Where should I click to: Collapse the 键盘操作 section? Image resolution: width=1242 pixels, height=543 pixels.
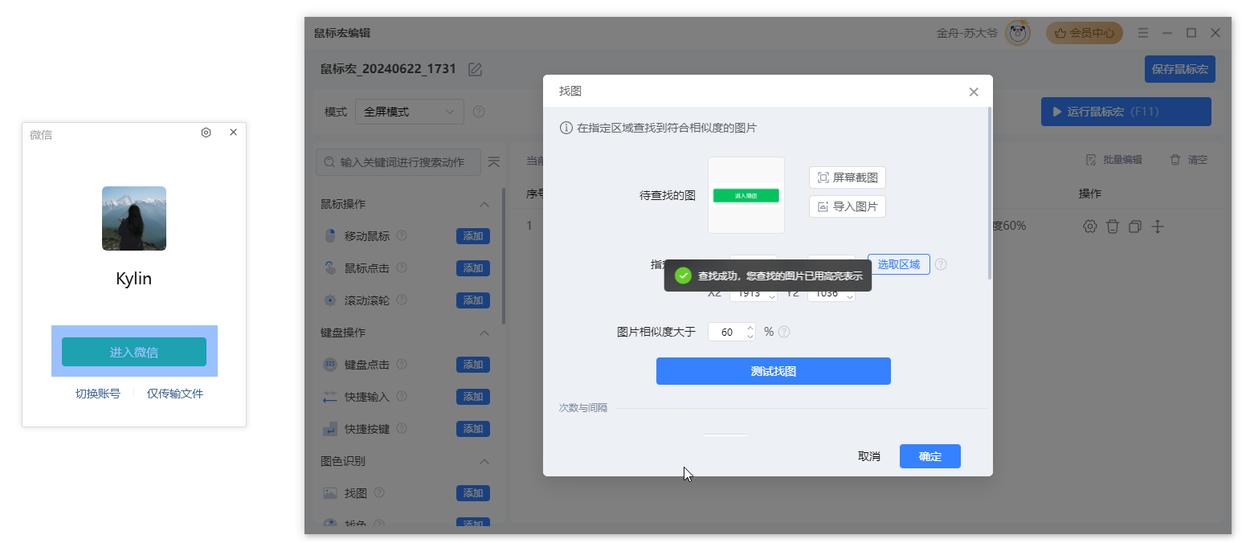(484, 333)
